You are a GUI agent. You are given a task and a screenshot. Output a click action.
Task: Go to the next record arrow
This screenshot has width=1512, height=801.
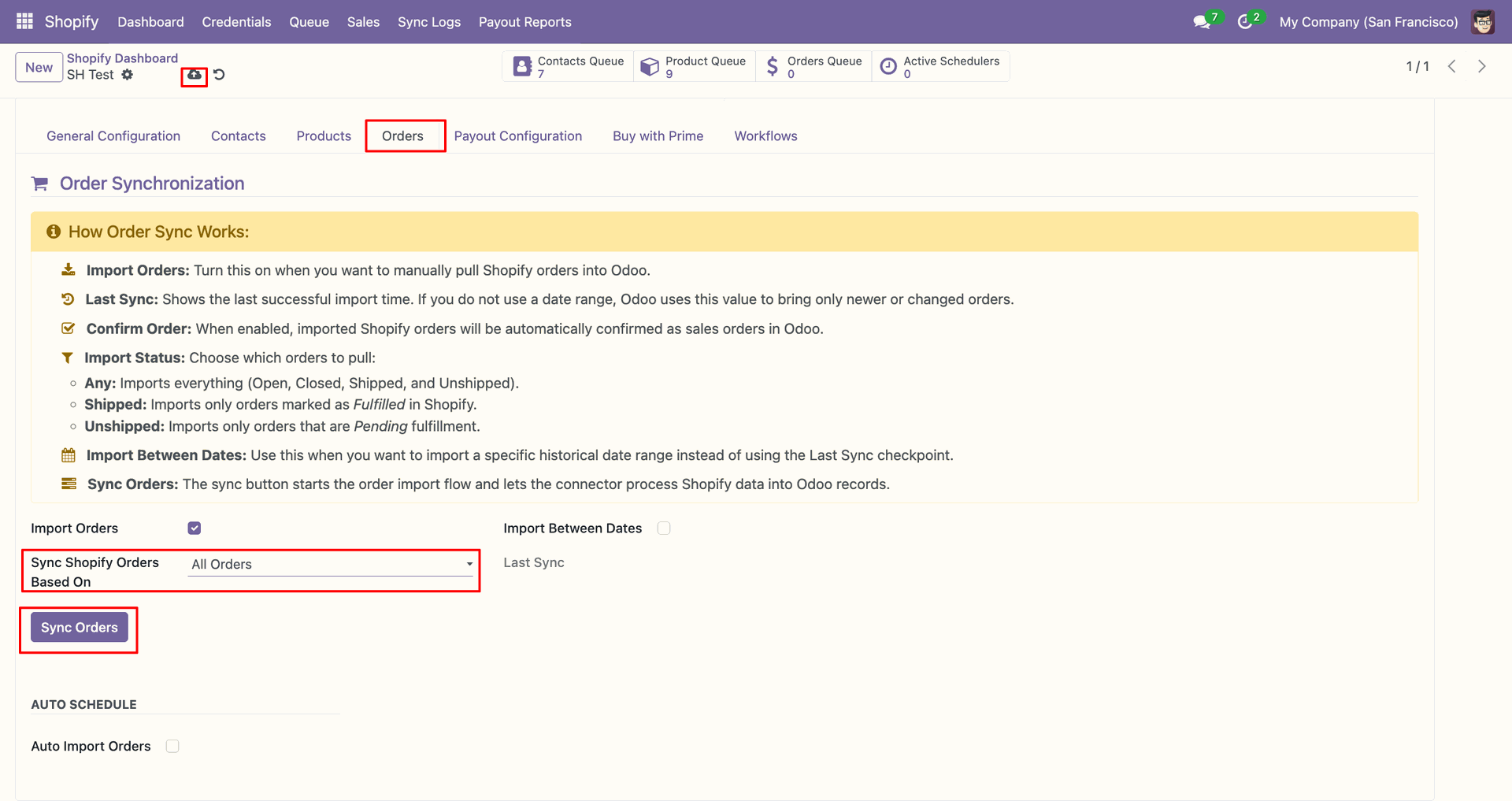[1482, 67]
